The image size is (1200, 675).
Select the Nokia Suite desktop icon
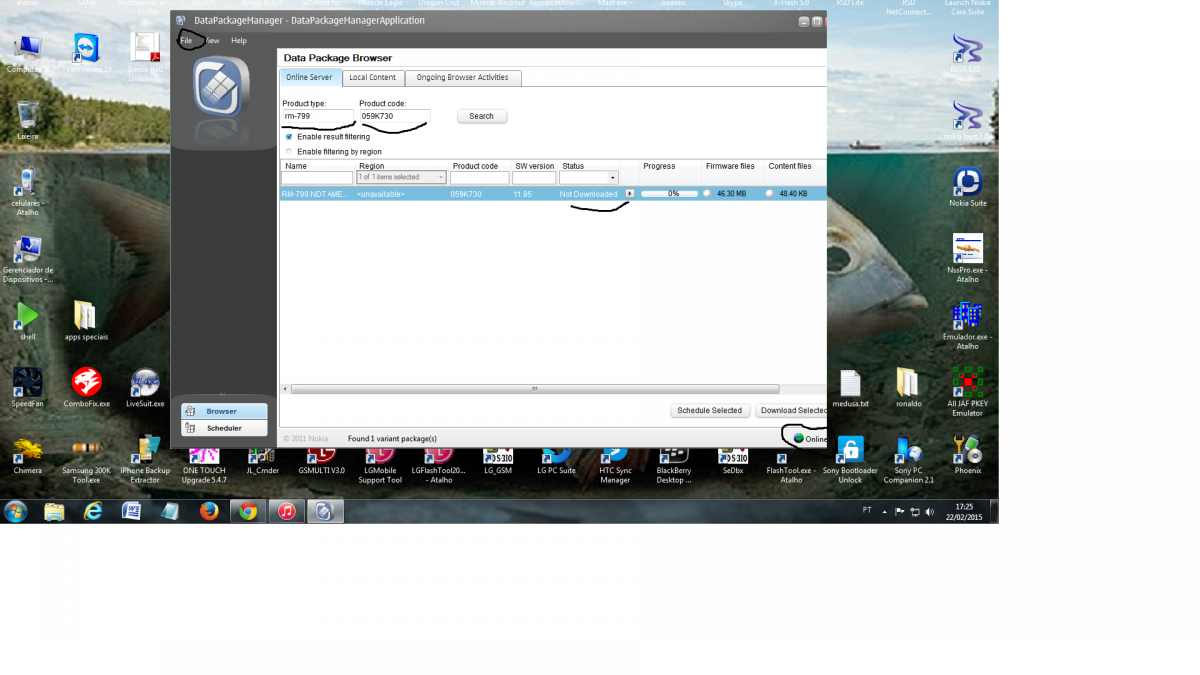point(967,187)
